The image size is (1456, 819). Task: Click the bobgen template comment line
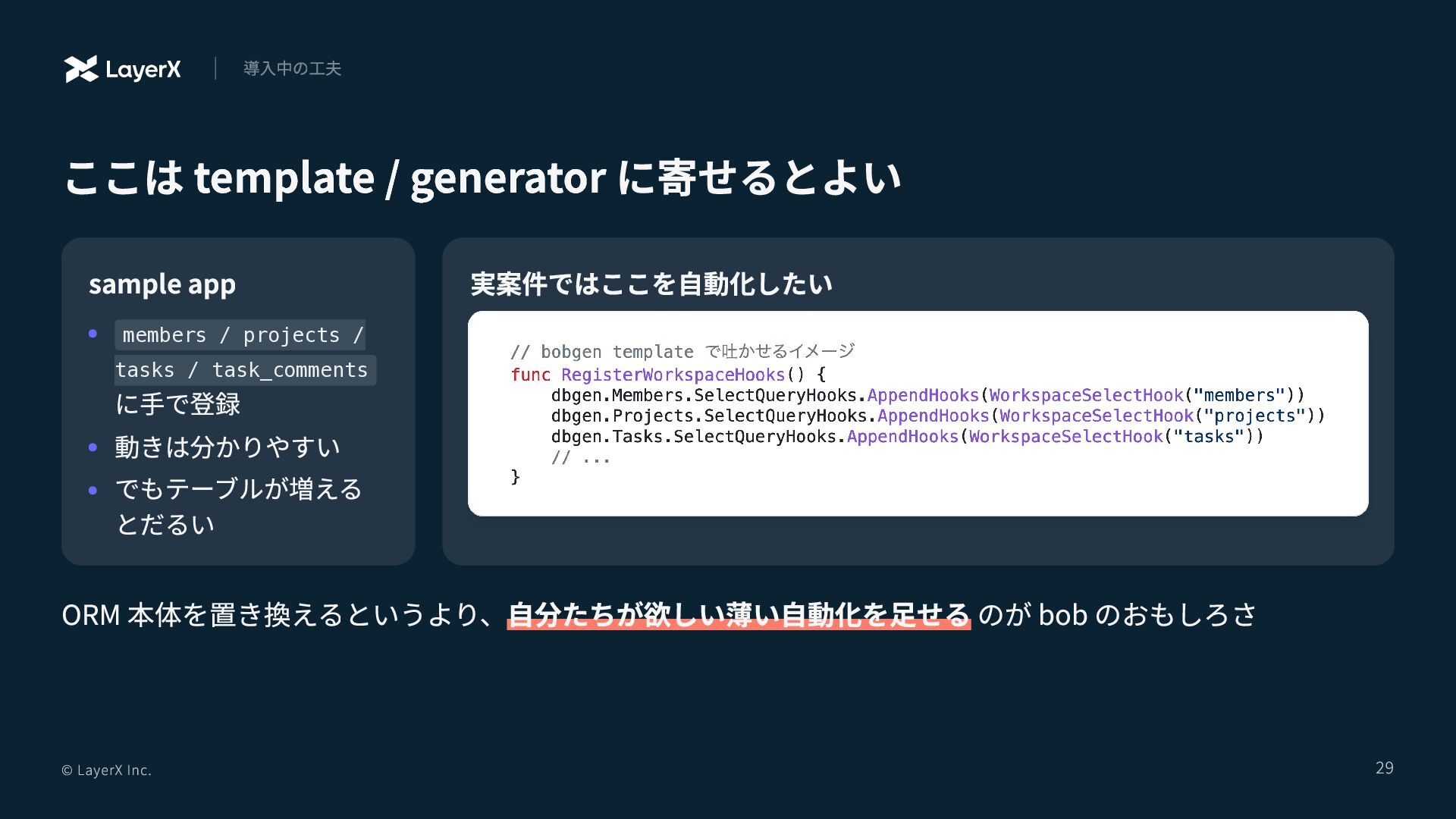point(682,352)
